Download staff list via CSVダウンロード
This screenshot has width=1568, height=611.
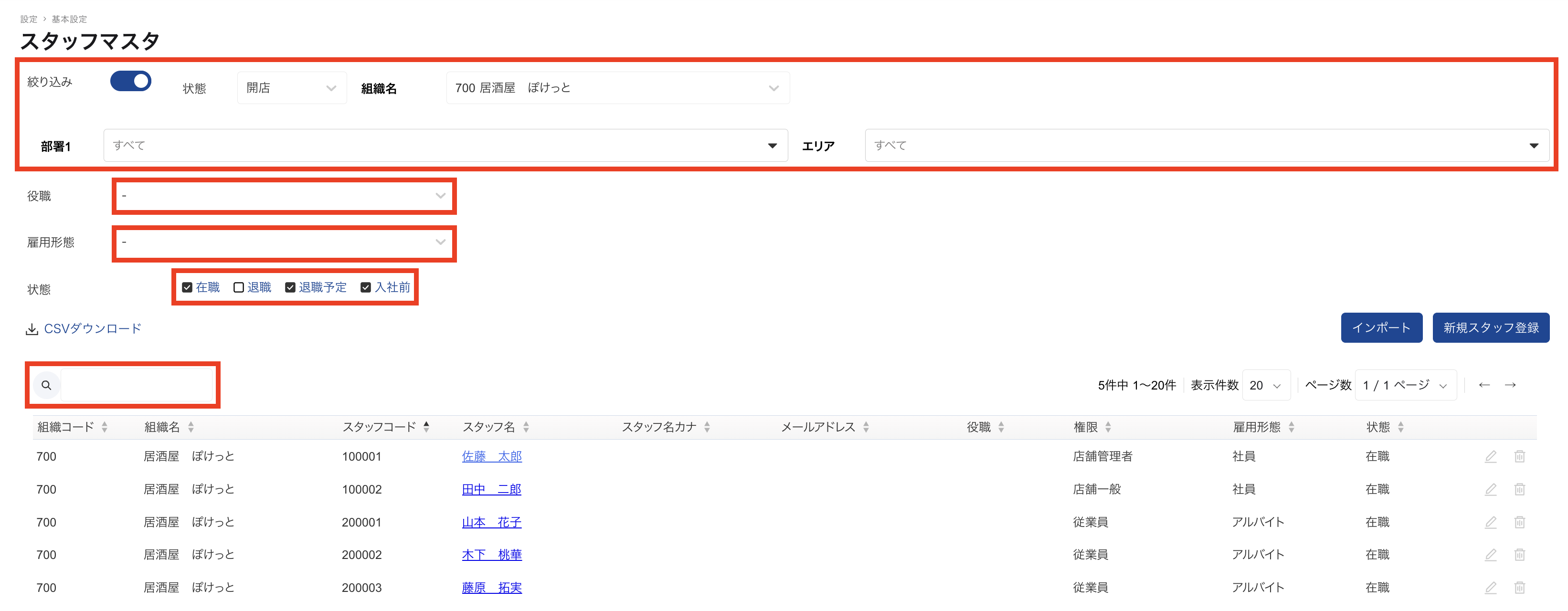(84, 329)
